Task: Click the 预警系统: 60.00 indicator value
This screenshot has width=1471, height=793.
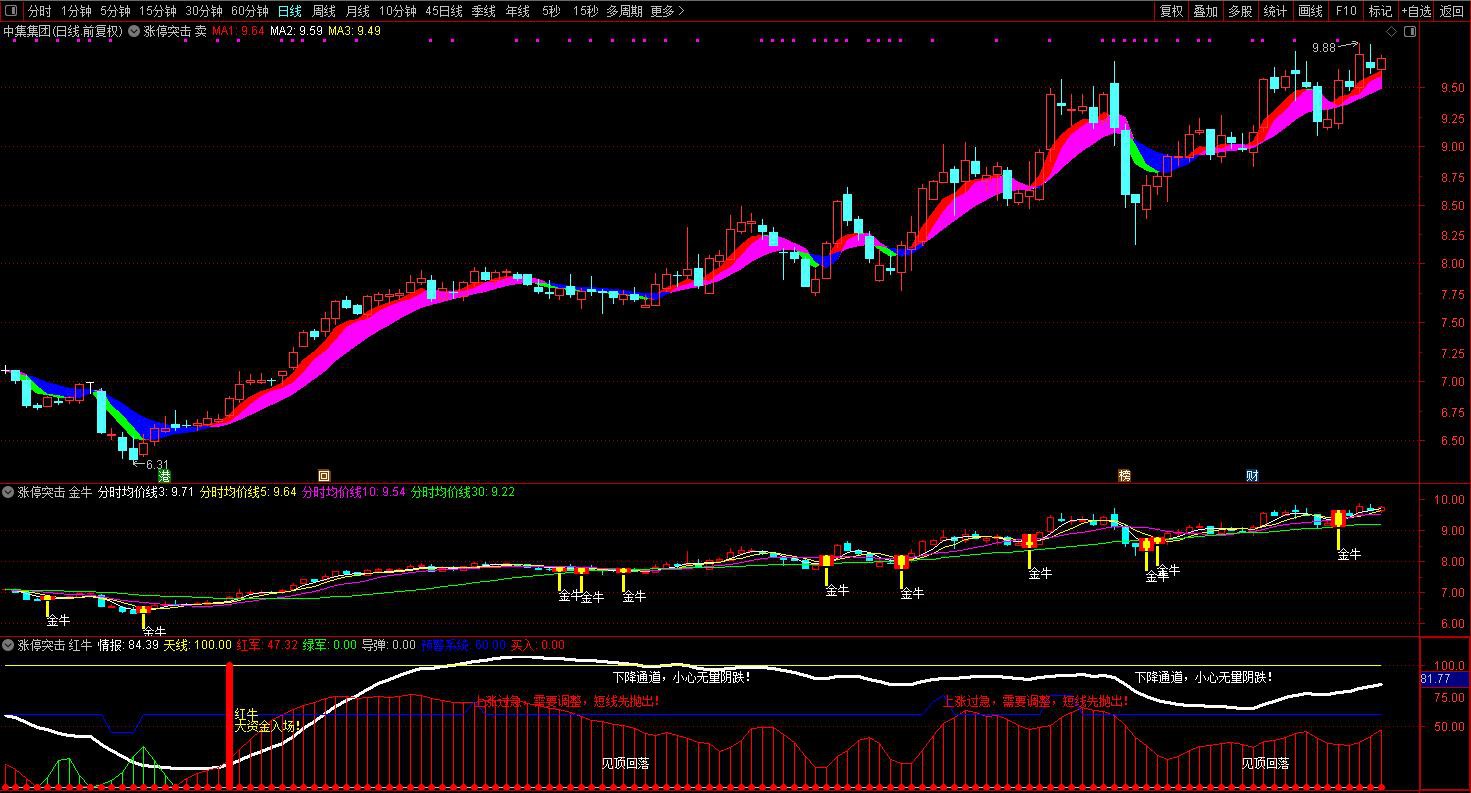Action: 463,645
